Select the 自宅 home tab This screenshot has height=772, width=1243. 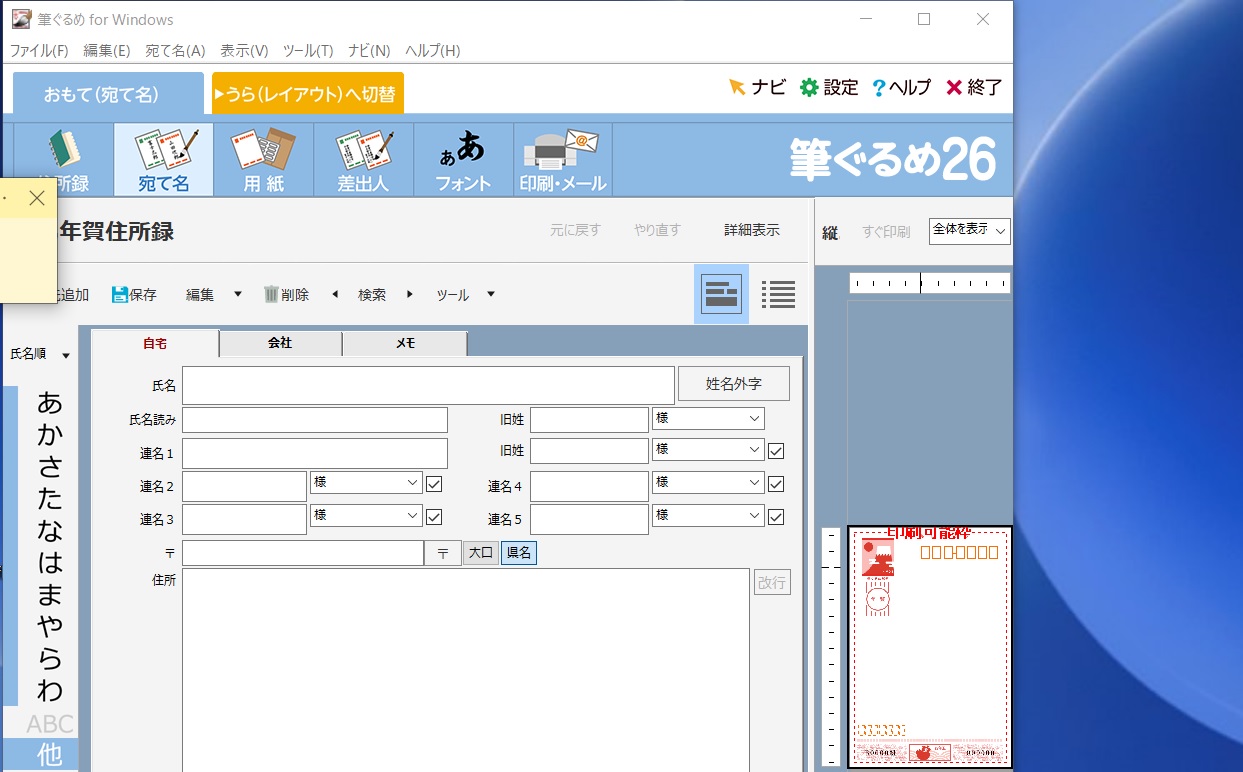[x=155, y=343]
